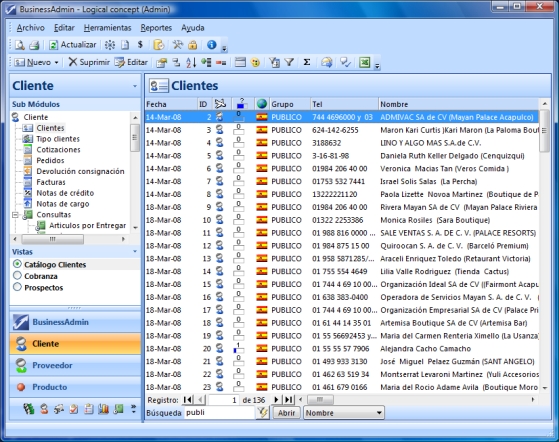This screenshot has height=442, width=559.
Task: Open the Herramientas menu
Action: [x=107, y=28]
